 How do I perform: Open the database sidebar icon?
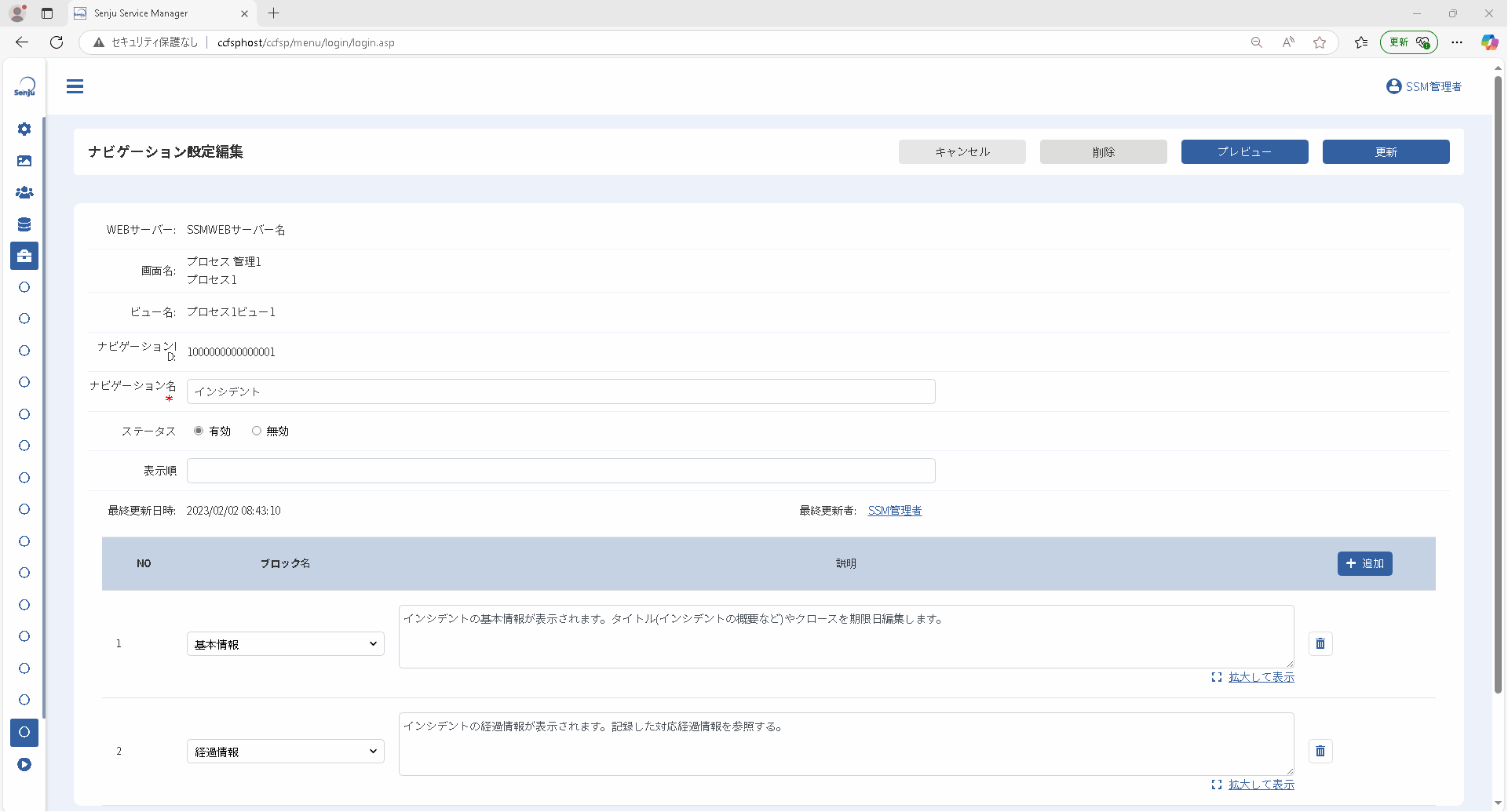point(24,224)
